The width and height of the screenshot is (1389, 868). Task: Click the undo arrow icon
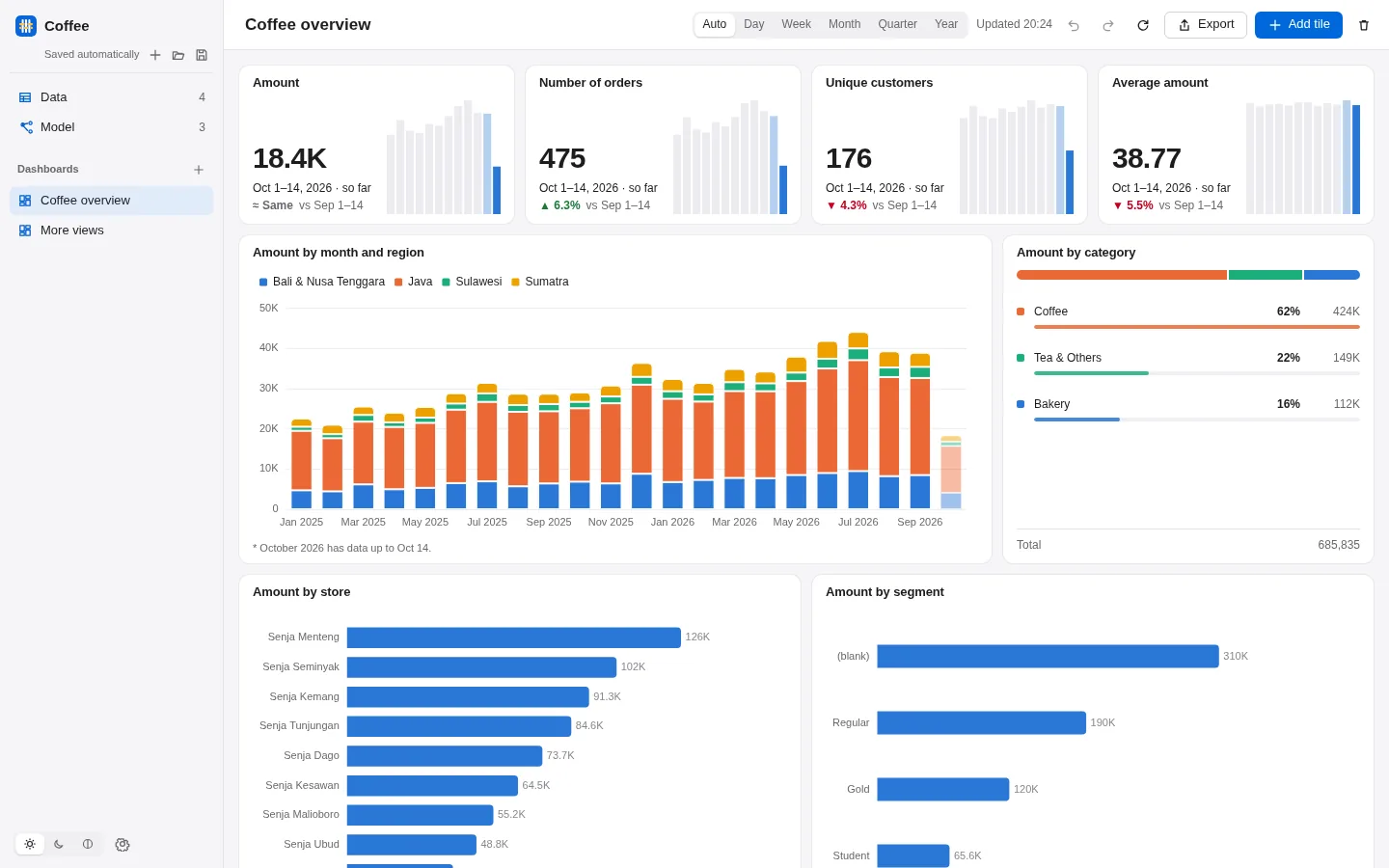[1074, 25]
